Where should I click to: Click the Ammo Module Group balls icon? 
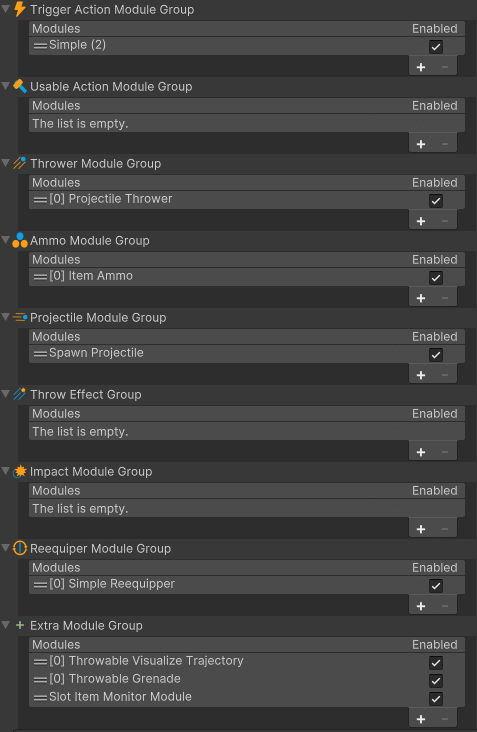(20, 240)
